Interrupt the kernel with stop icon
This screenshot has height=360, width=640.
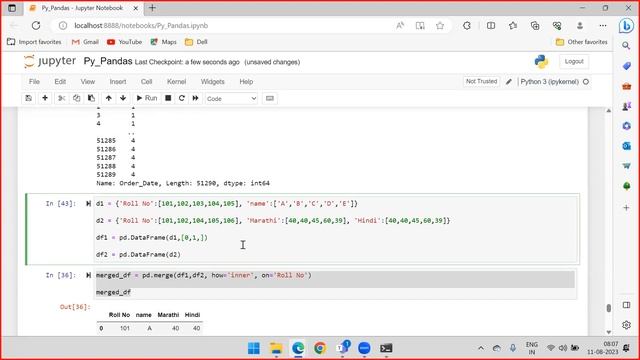[168, 98]
